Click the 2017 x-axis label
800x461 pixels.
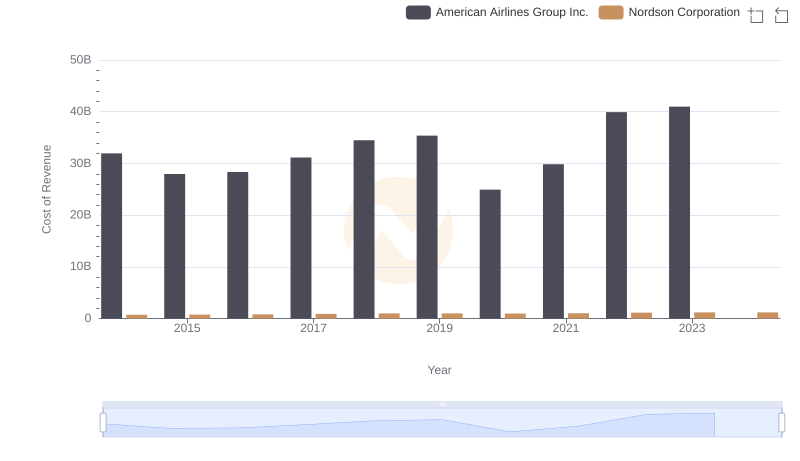click(x=313, y=328)
